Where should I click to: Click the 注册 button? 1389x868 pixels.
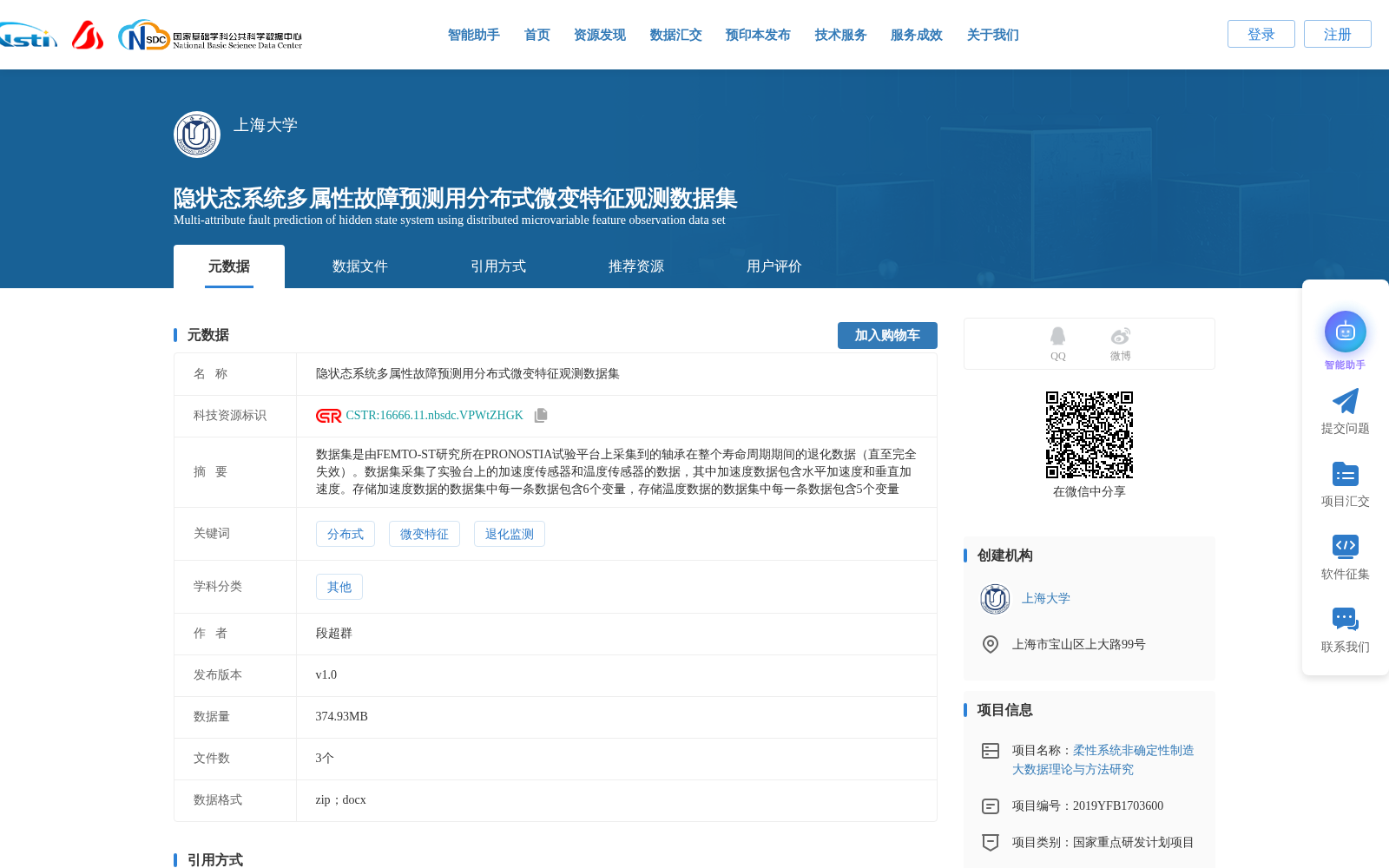click(1338, 34)
